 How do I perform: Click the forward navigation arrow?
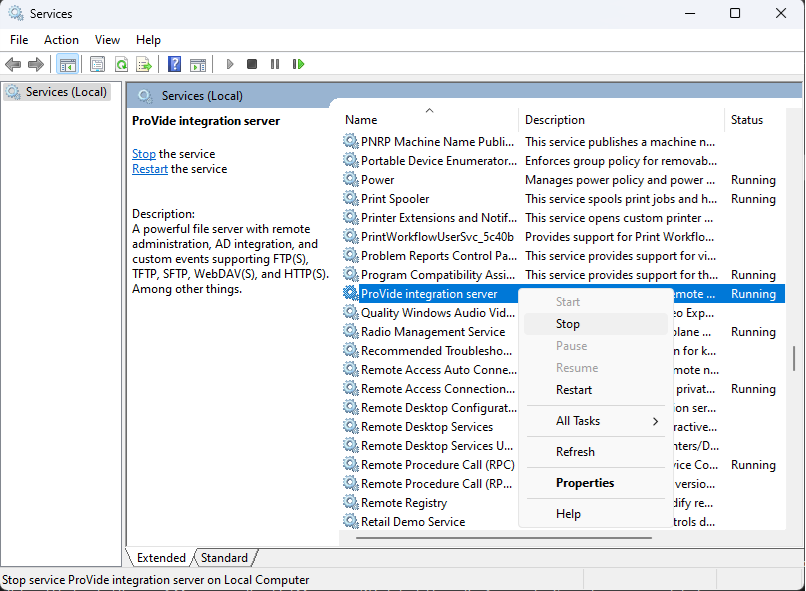36,64
